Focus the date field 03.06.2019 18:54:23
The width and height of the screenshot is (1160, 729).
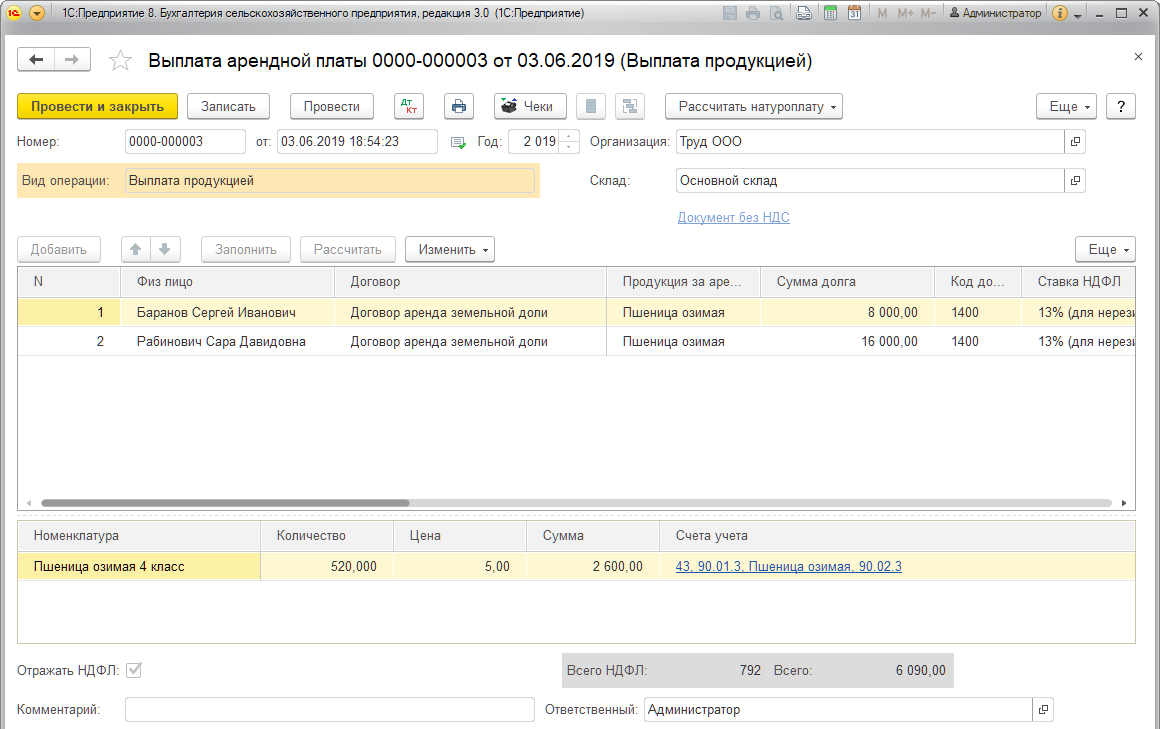[357, 141]
